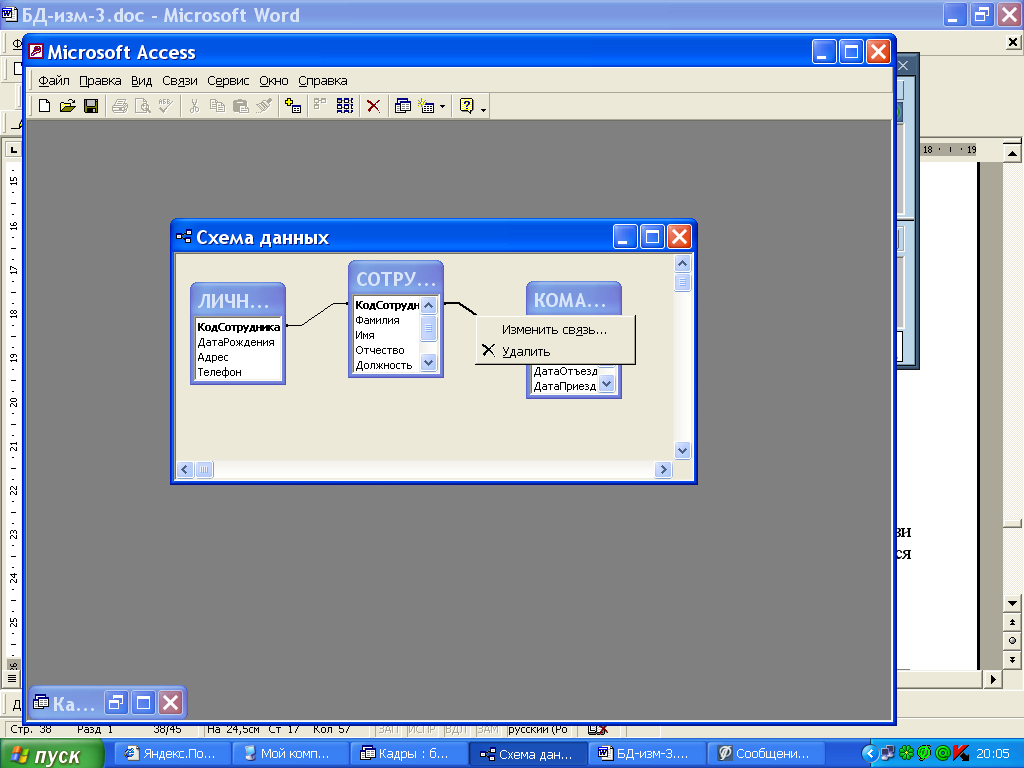
Task: Select Фамилия field in СОТРУ table
Action: pos(387,320)
